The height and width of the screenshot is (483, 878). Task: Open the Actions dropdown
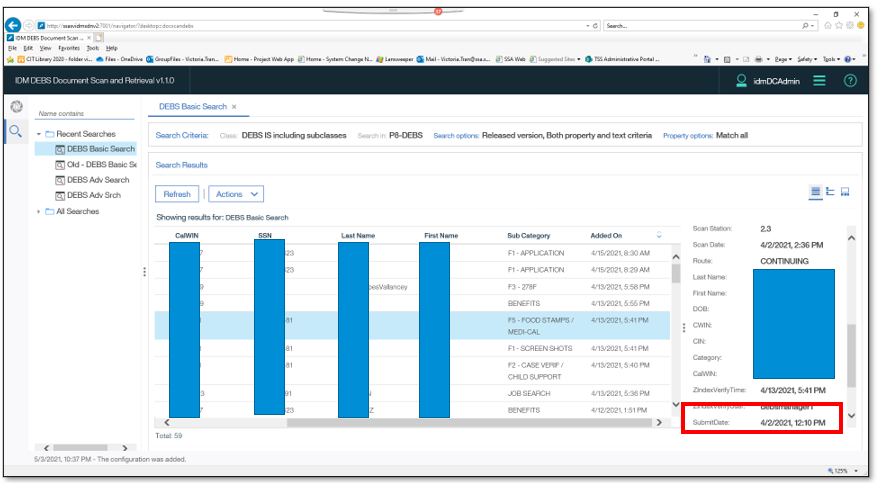(x=236, y=194)
